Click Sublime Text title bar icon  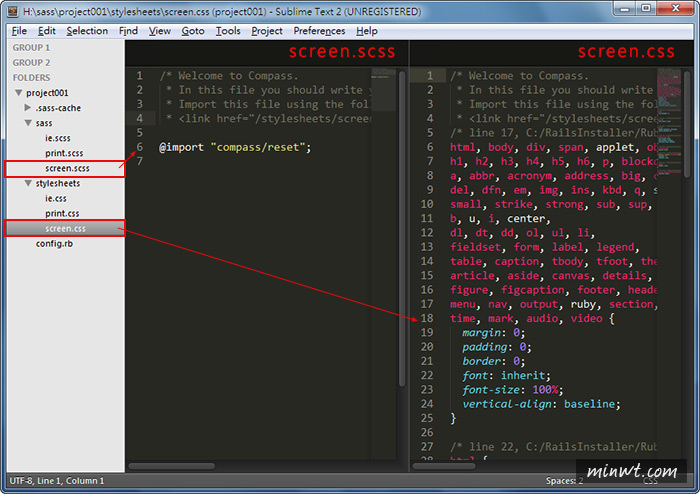click(x=12, y=11)
